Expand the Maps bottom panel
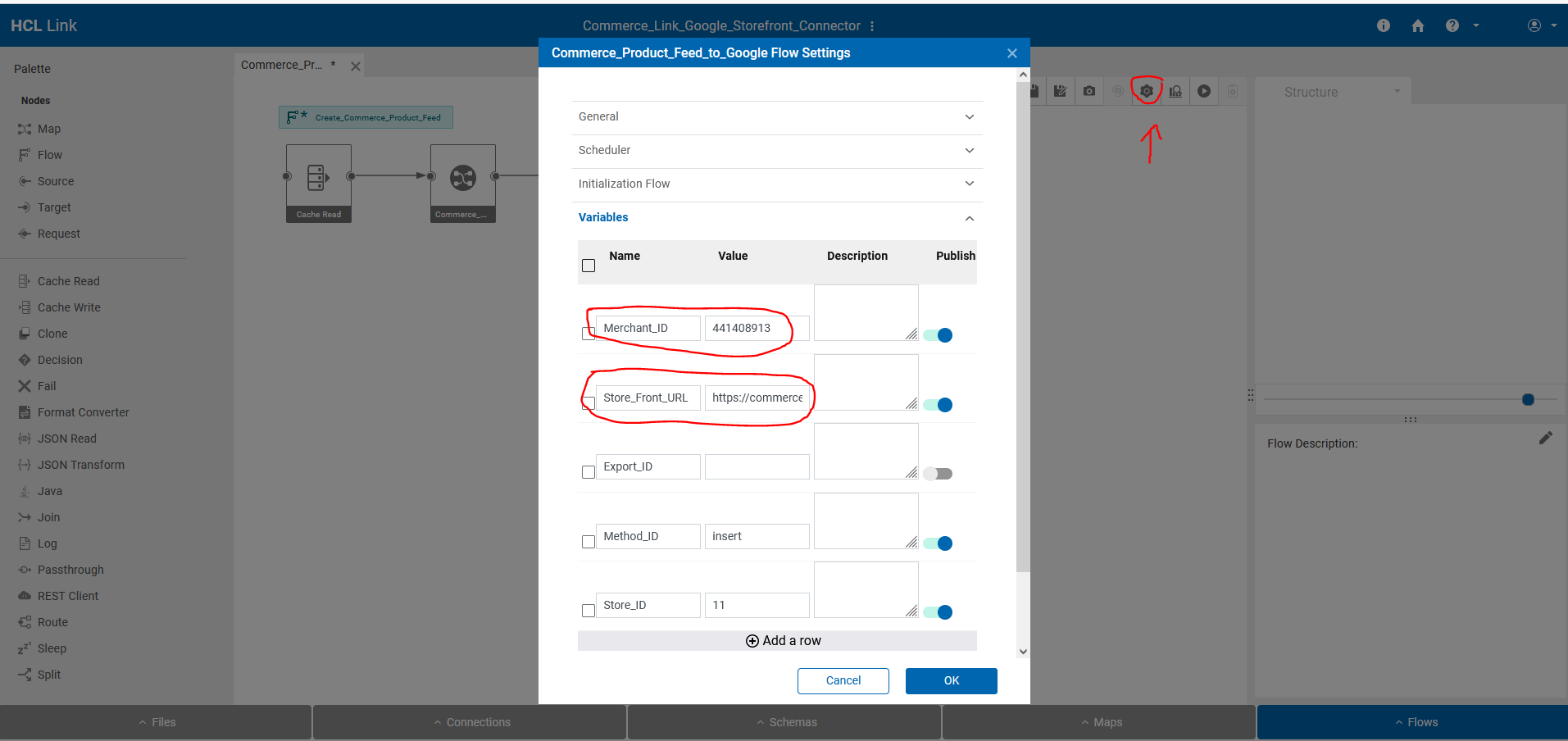Viewport: 1568px width, 741px height. point(1100,722)
